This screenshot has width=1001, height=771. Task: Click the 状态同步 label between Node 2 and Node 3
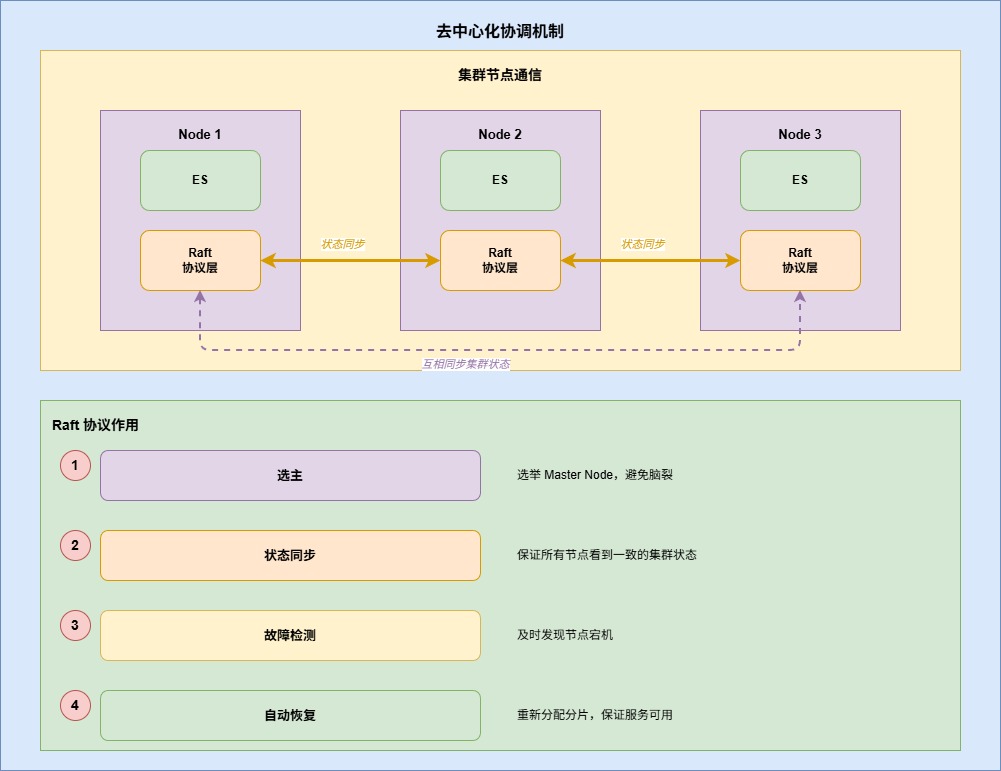(643, 244)
